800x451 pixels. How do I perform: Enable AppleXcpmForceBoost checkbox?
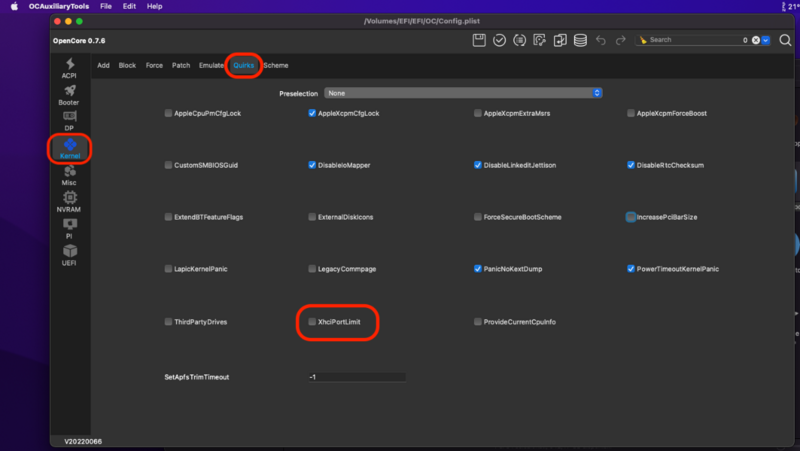click(x=631, y=113)
